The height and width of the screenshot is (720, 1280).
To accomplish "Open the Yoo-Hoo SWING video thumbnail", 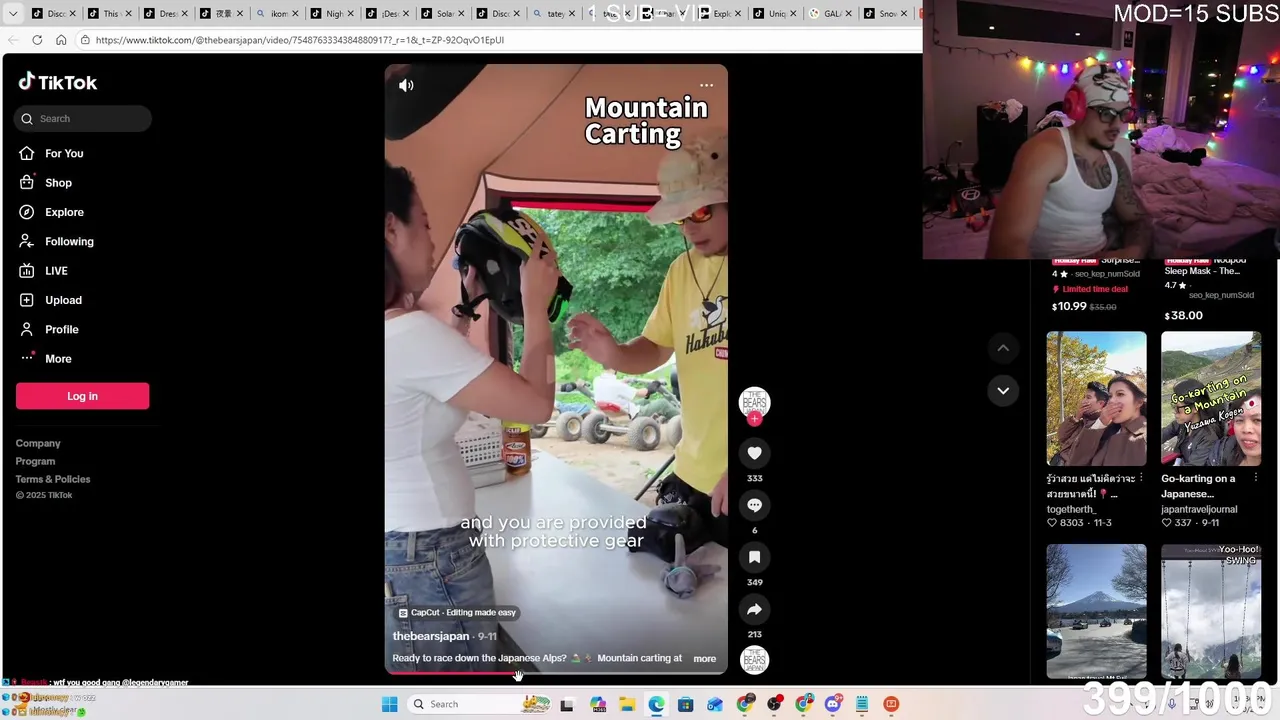I will [1211, 611].
